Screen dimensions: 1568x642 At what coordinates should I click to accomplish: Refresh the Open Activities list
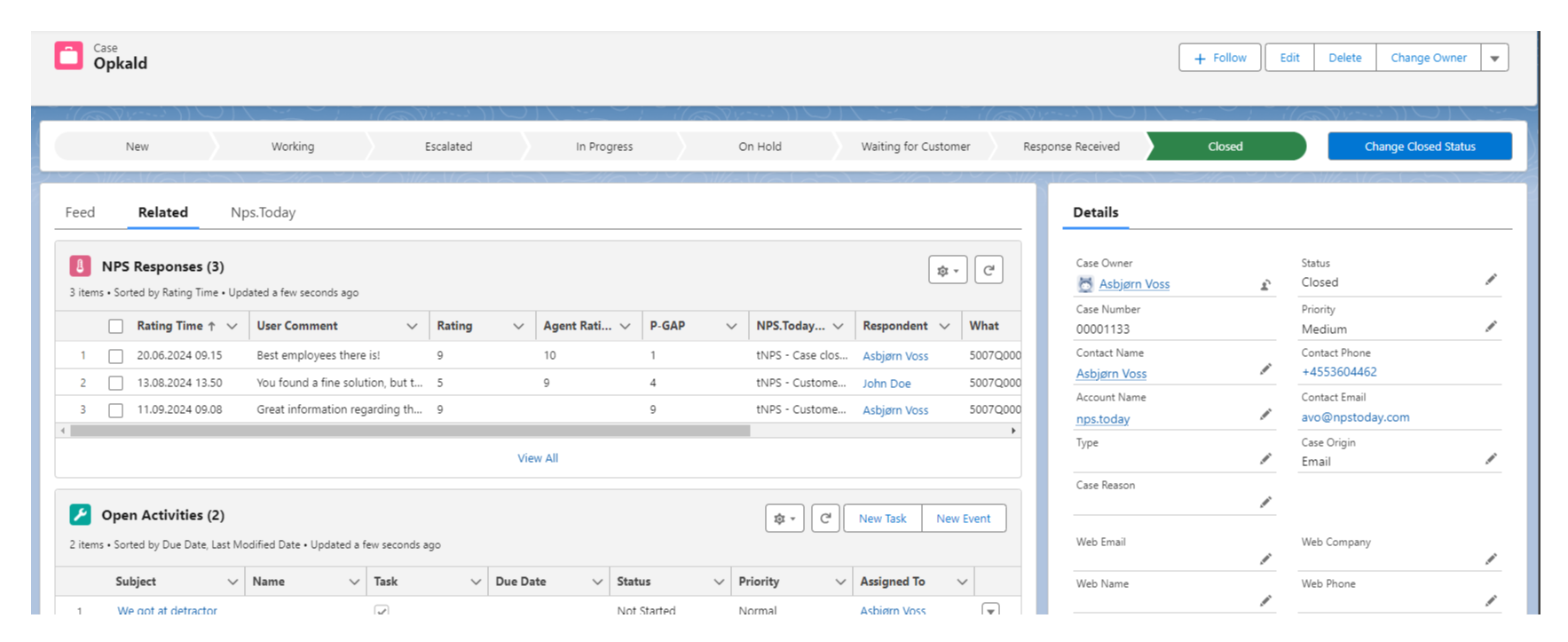824,519
